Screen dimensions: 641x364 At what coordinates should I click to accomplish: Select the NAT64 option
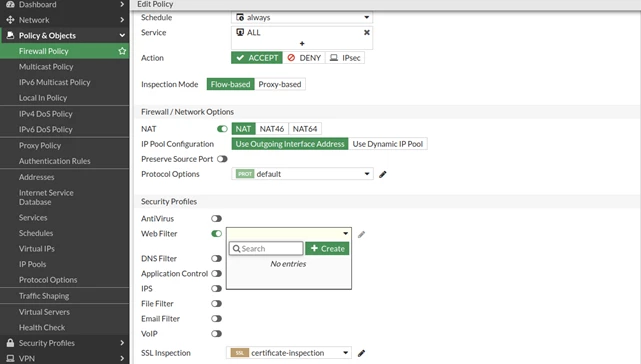coord(305,129)
